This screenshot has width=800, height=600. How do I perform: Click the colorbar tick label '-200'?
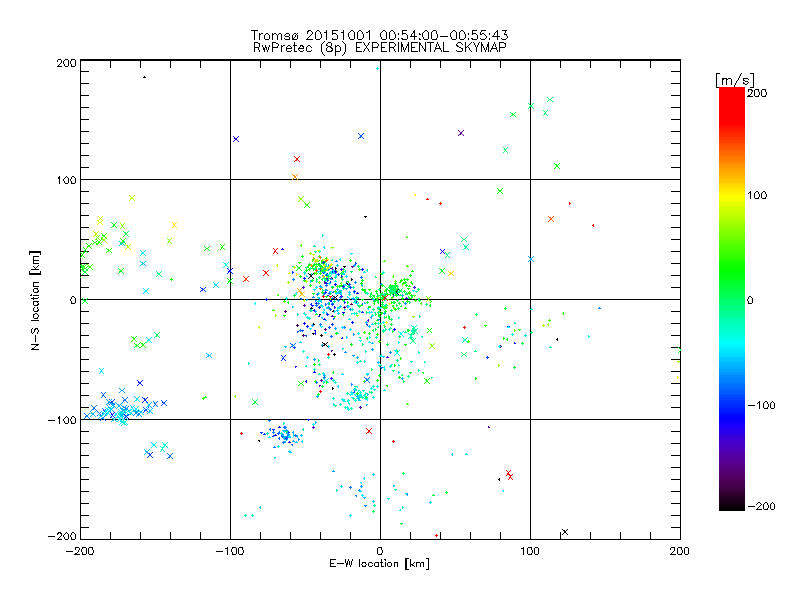(x=761, y=506)
